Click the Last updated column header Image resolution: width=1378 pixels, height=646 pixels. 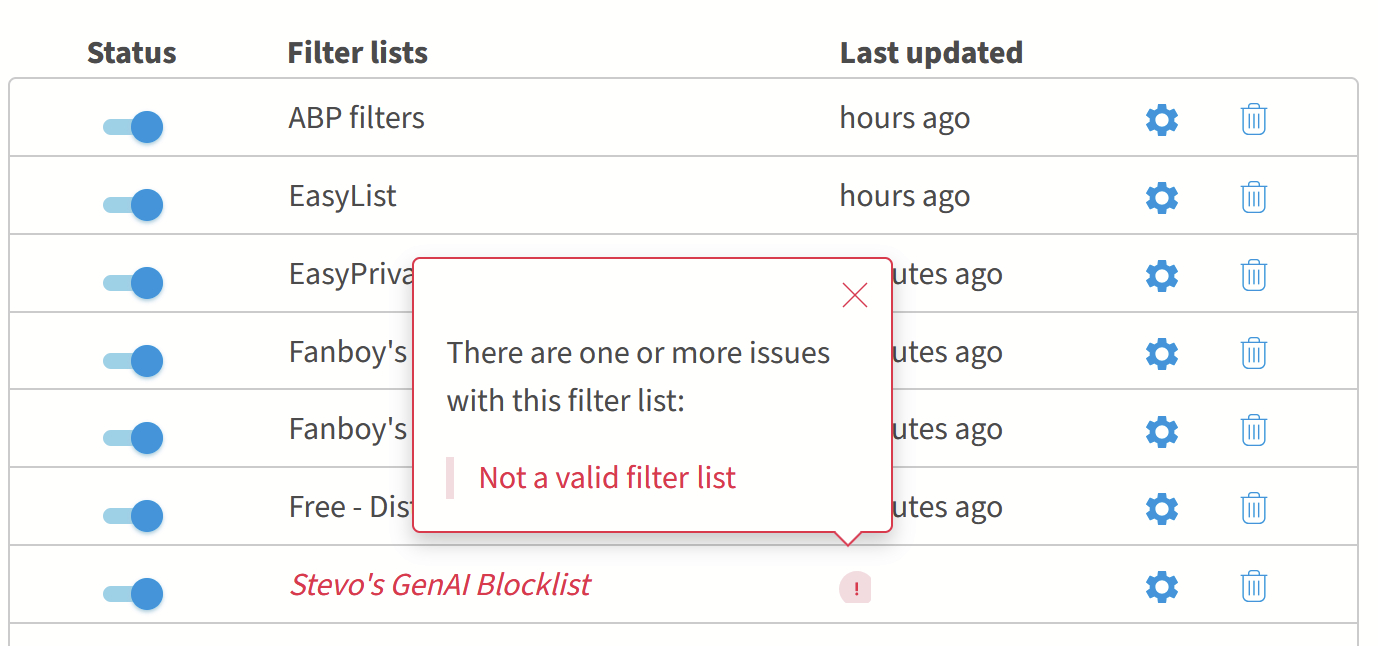pos(931,53)
